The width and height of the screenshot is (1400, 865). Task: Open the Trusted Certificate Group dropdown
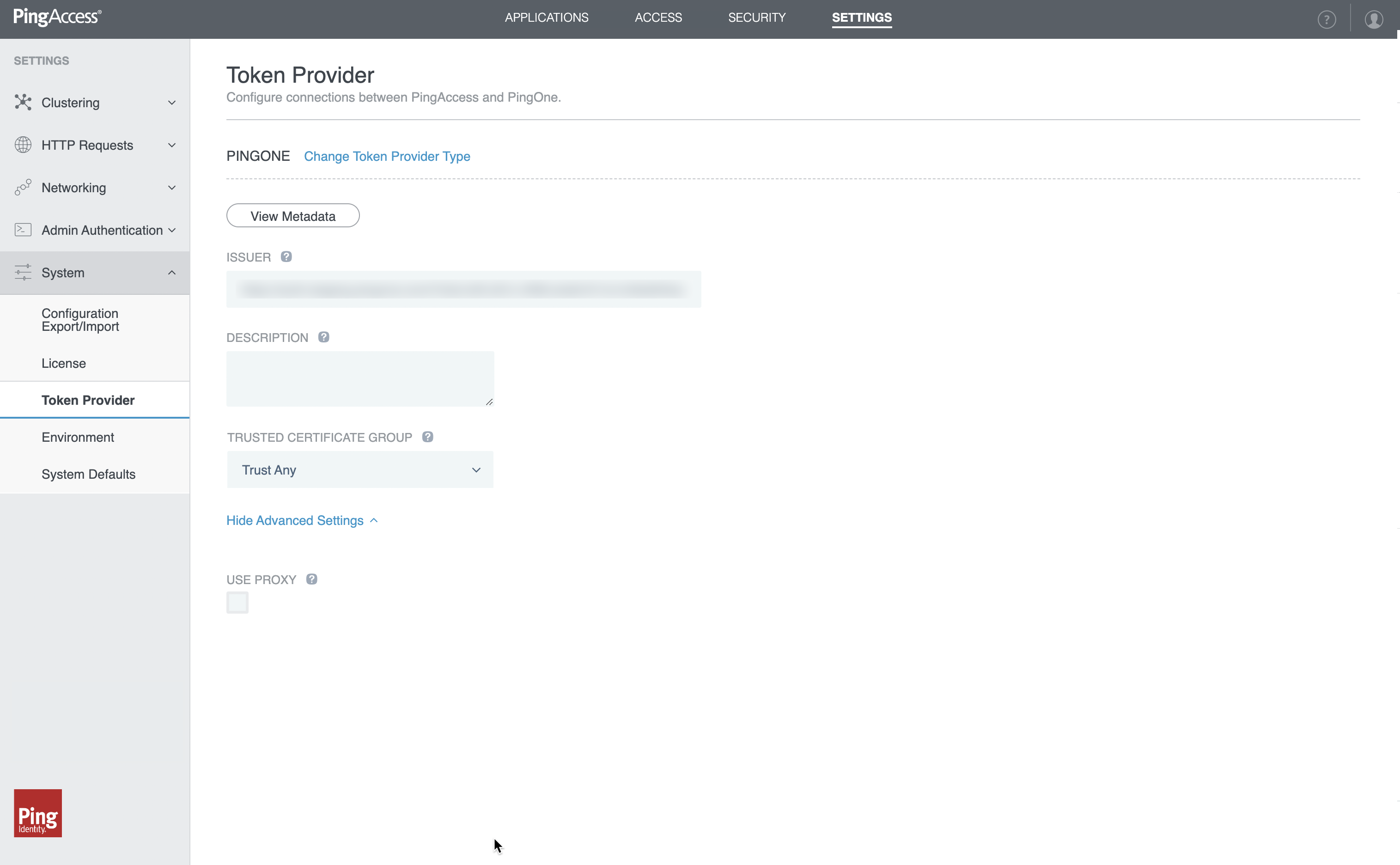[x=360, y=469]
